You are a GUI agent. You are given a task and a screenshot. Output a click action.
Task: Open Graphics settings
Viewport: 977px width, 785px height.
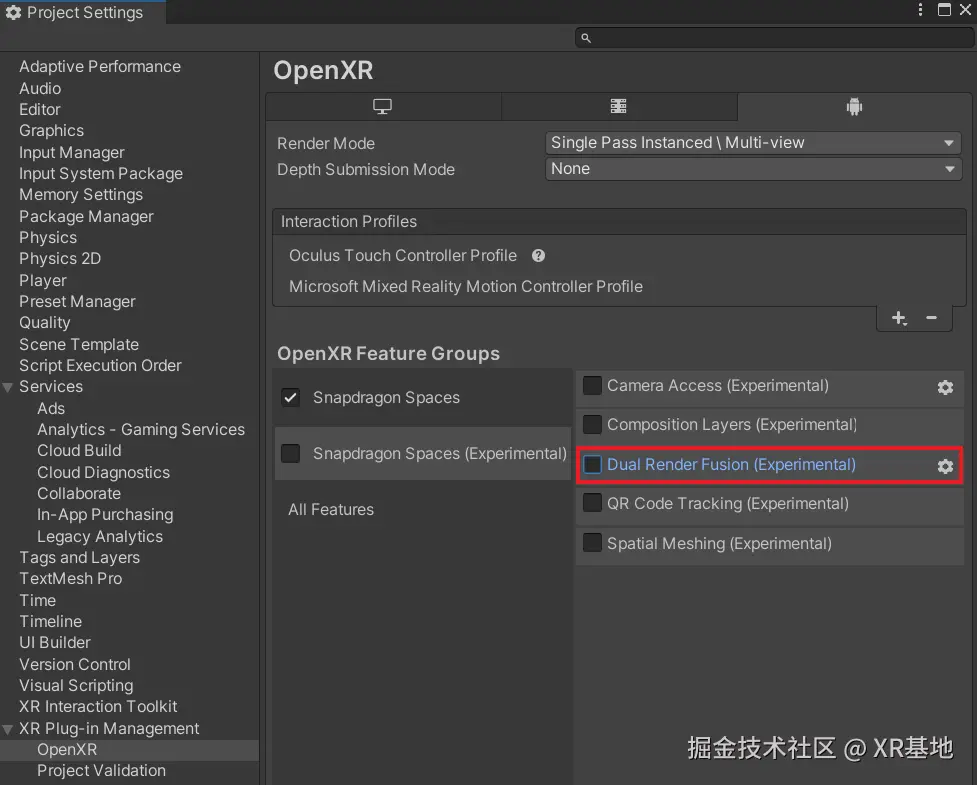coord(51,131)
